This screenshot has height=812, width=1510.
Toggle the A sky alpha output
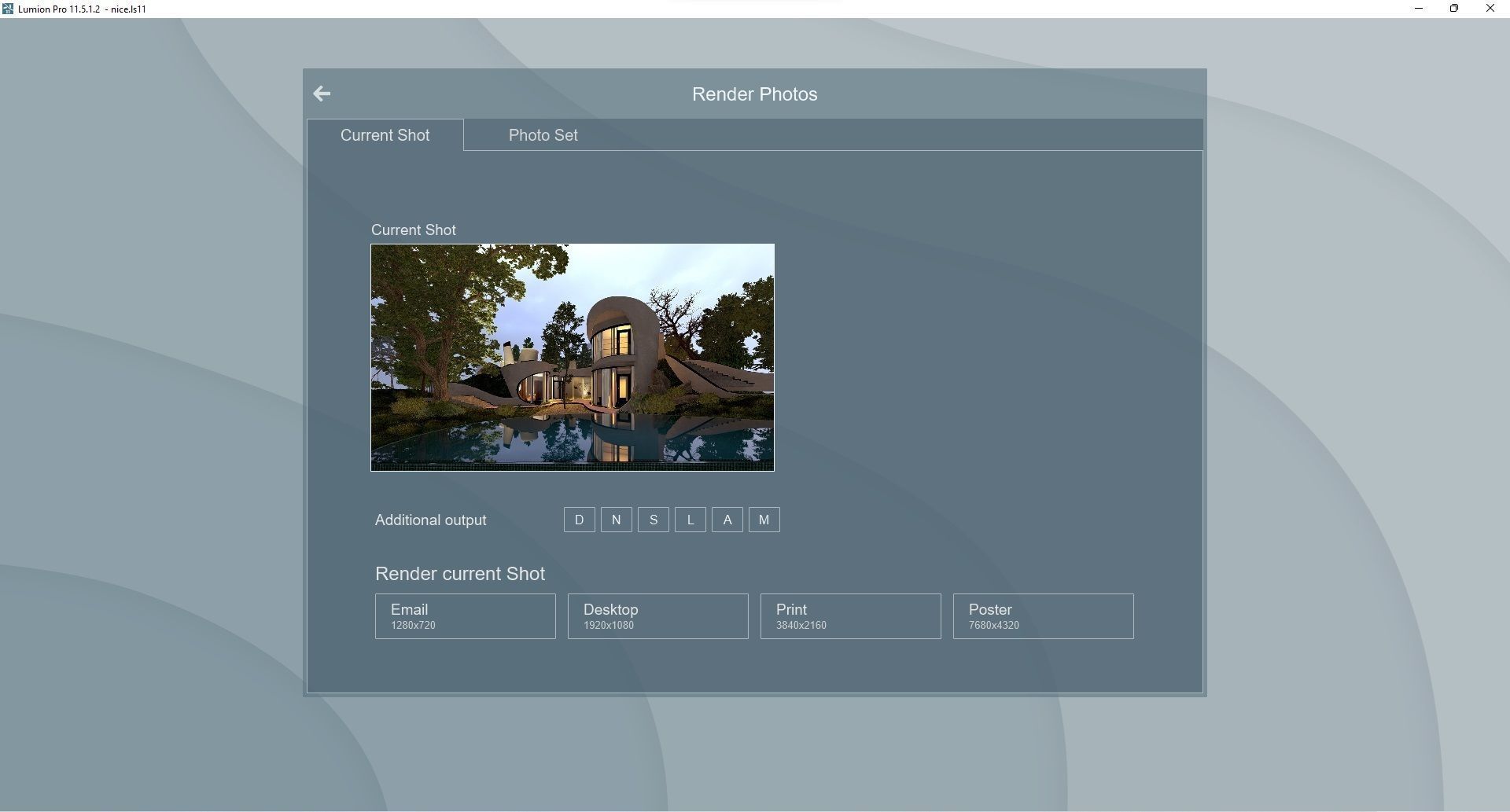click(x=727, y=520)
